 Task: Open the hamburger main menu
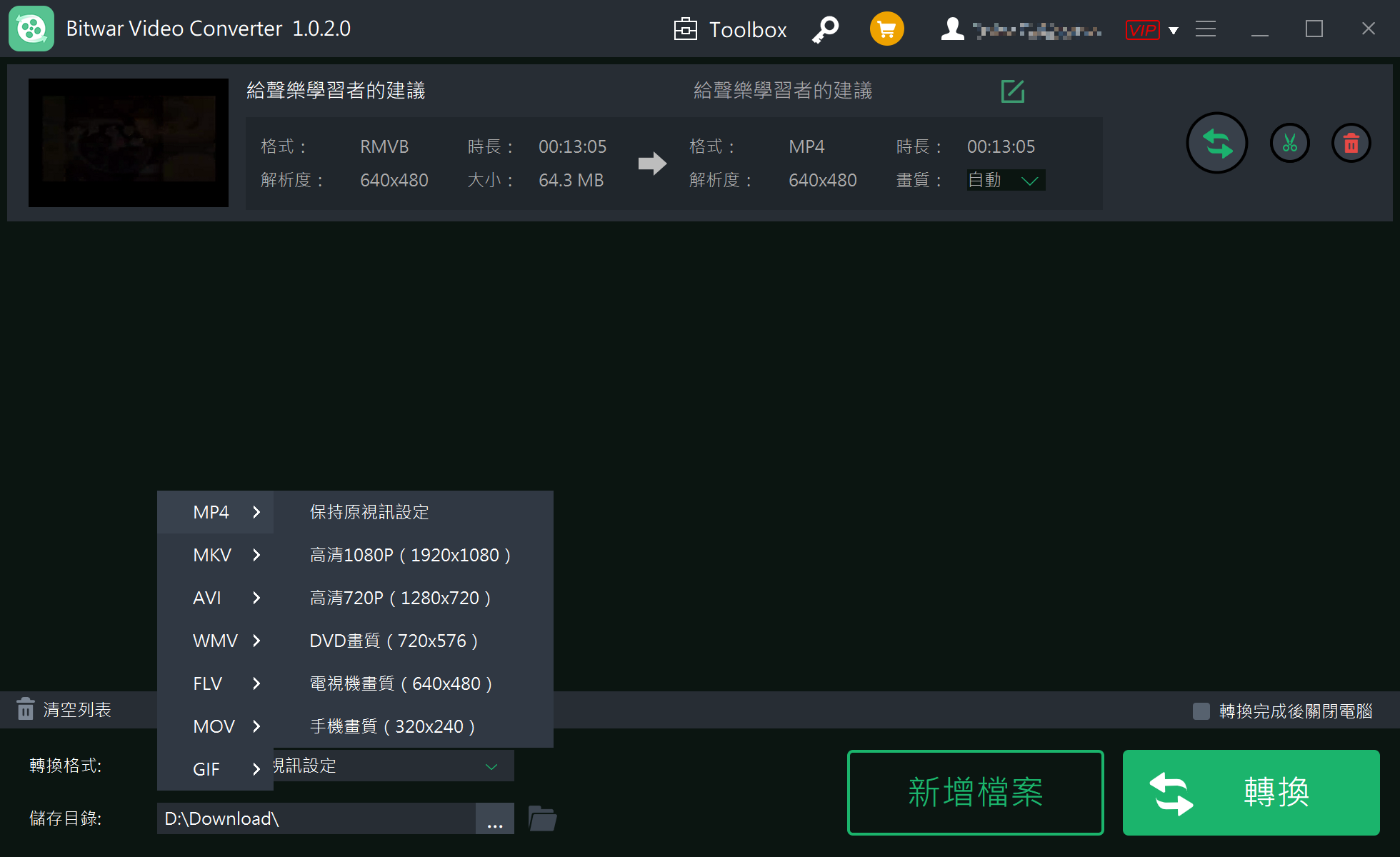pos(1206,29)
